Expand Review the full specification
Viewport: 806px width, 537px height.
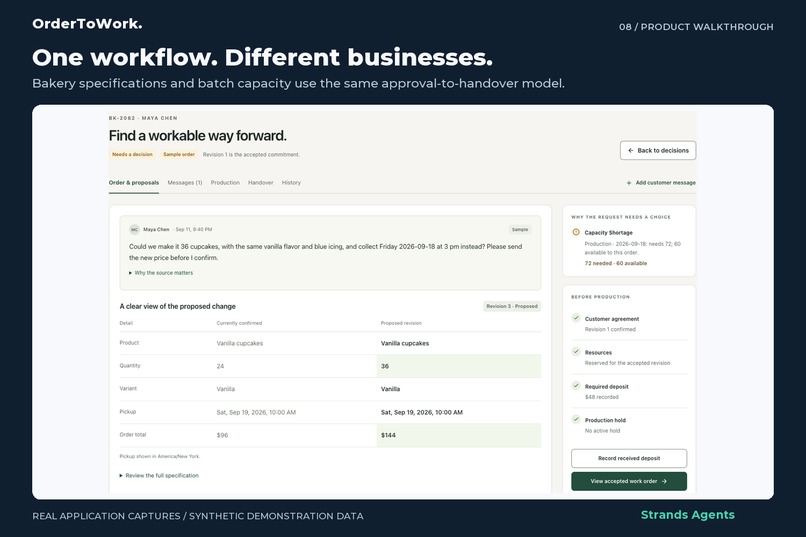[159, 475]
